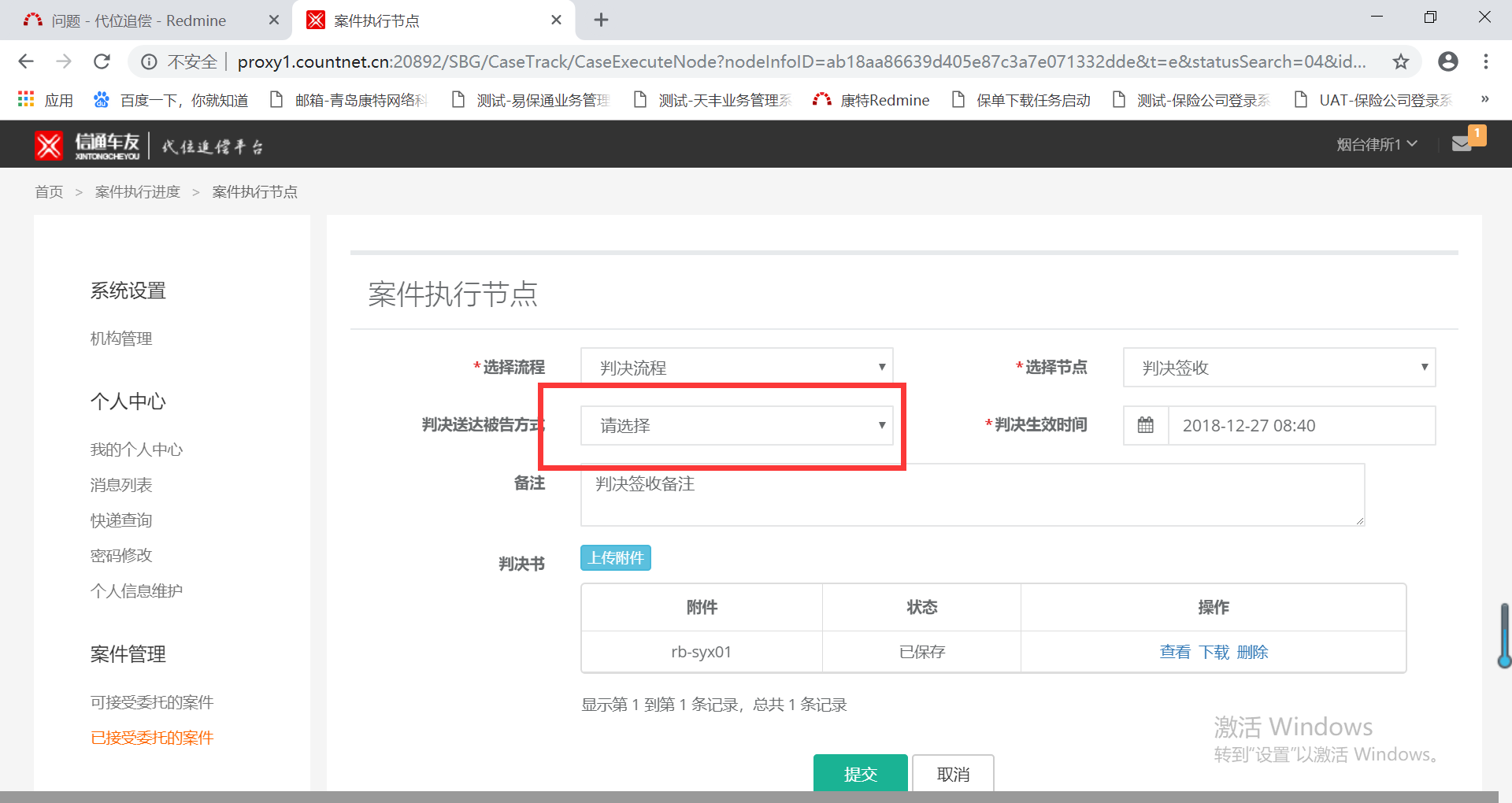Close the Redmine browser tab
Screen dimensions: 1512x803
[x=274, y=20]
